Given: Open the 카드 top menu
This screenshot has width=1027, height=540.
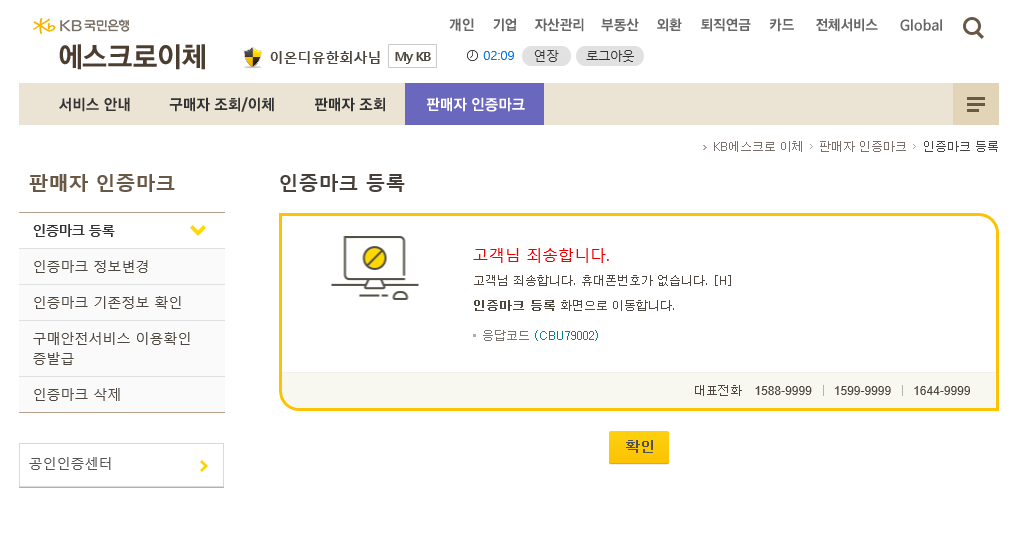Looking at the screenshot, I should coord(782,25).
